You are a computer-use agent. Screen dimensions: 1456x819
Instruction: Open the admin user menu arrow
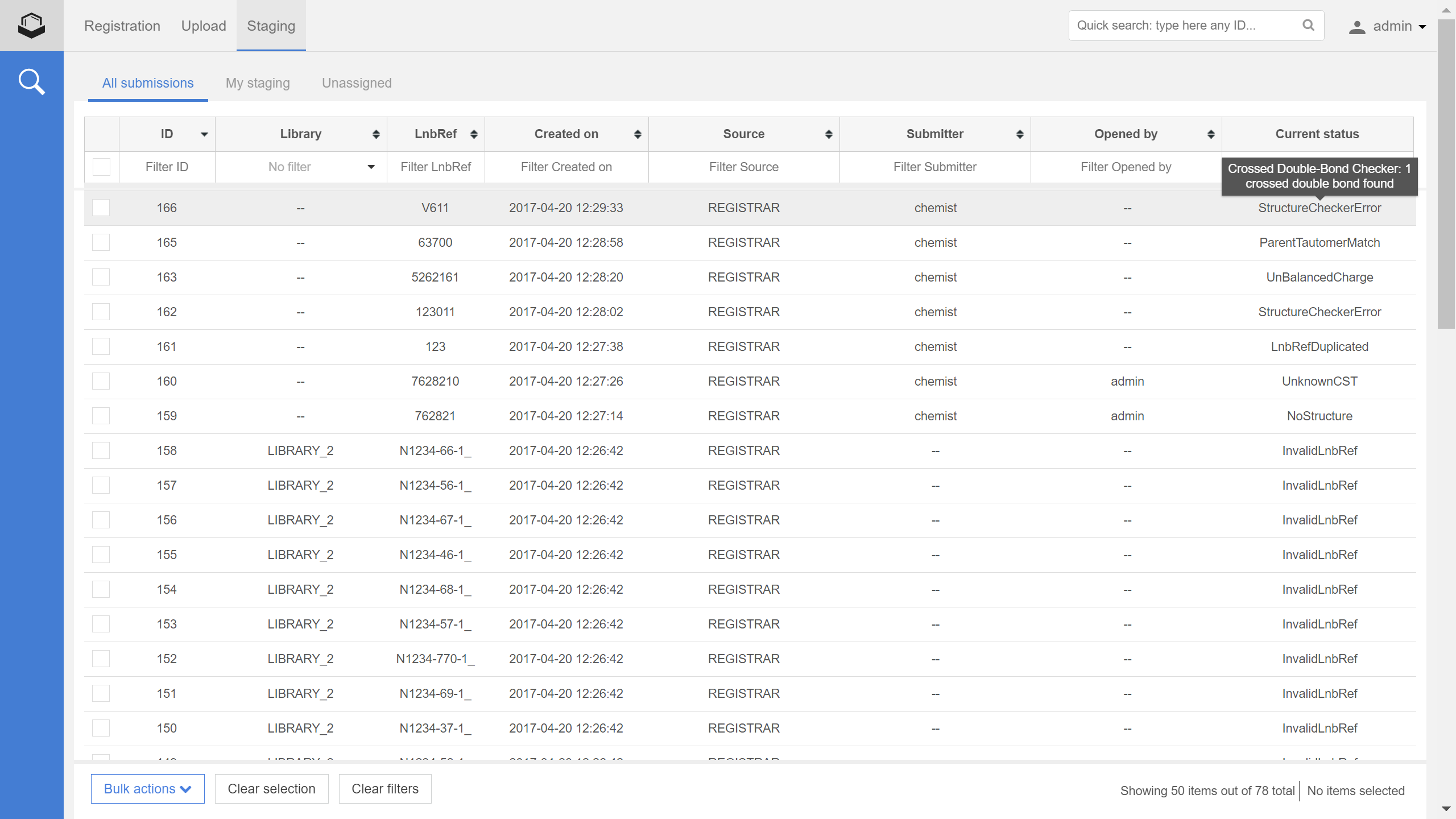[1422, 27]
